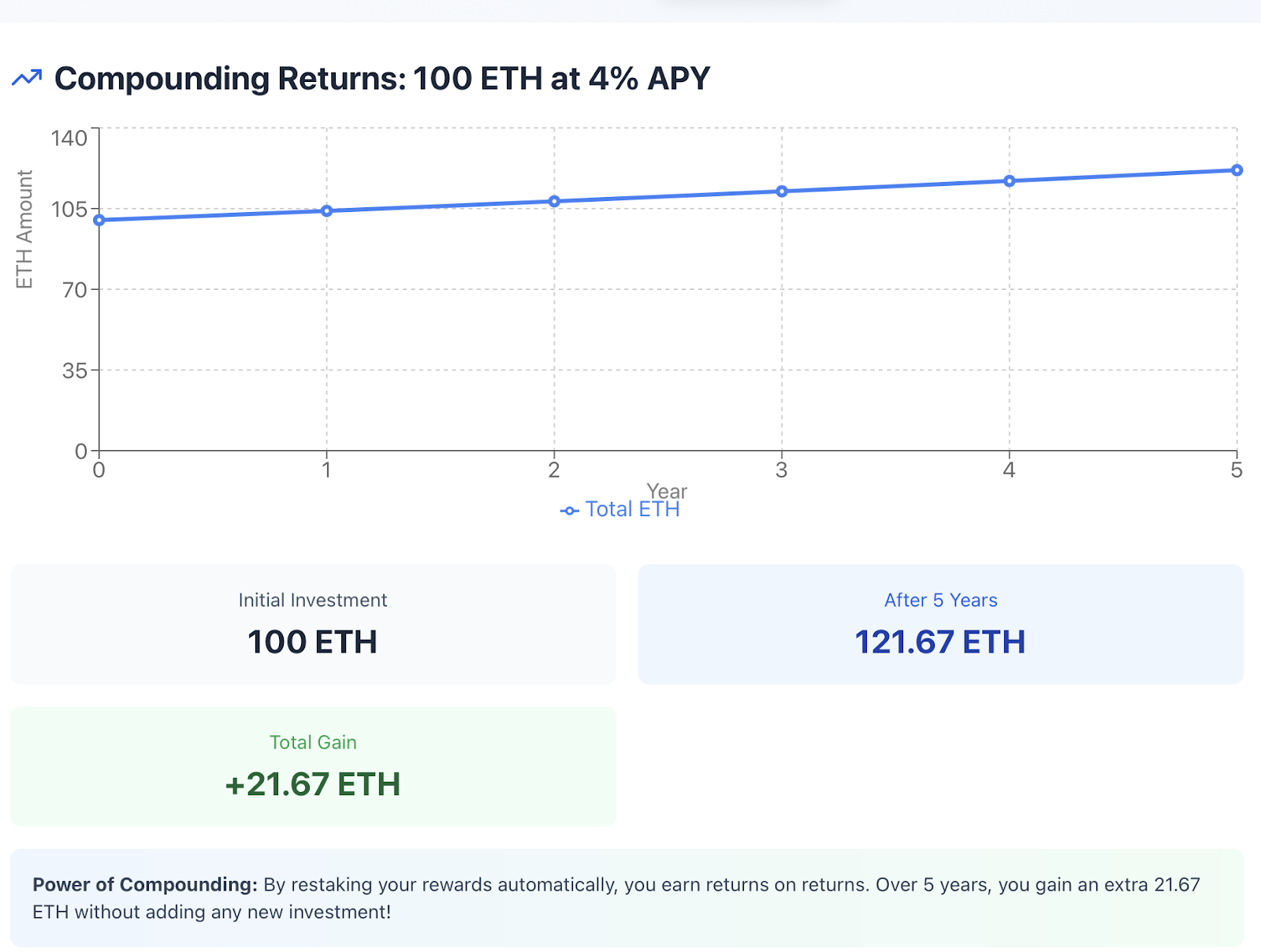Click the Compounding Returns chart heading
This screenshot has height=952, width=1261.
[x=382, y=79]
